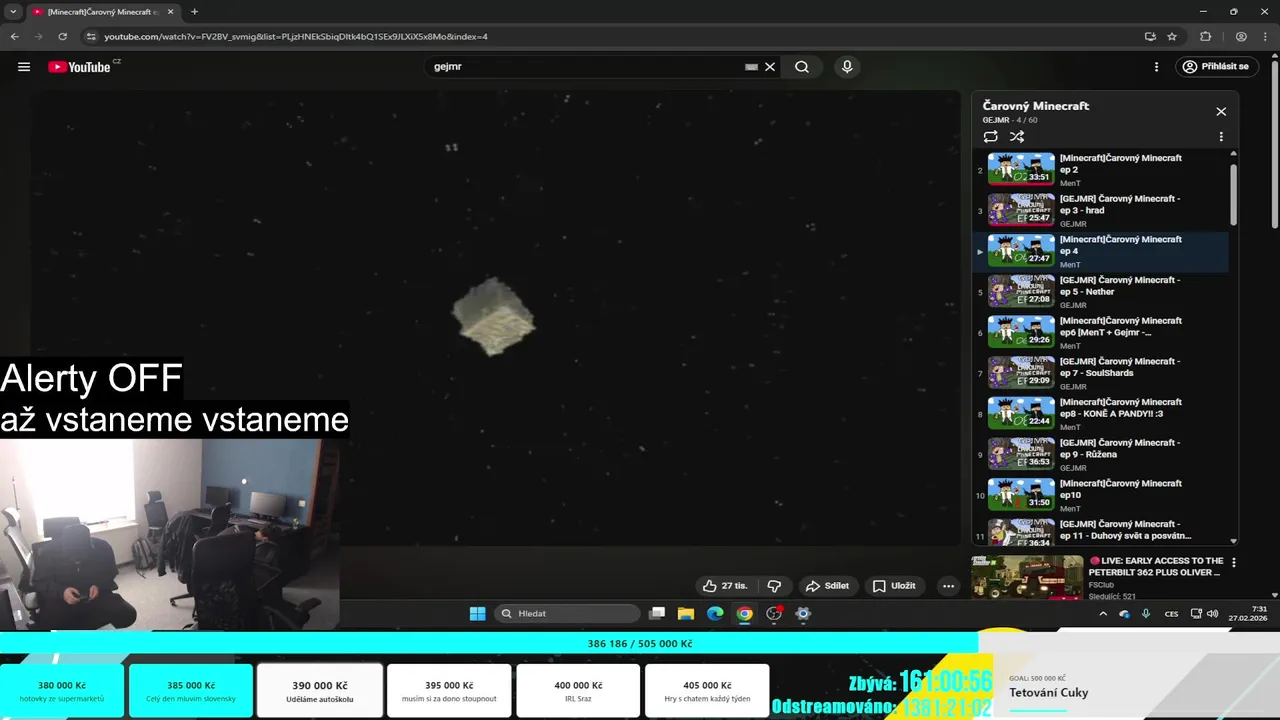This screenshot has width=1280, height=720.
Task: Click the browser address bar URL
Action: [296, 36]
